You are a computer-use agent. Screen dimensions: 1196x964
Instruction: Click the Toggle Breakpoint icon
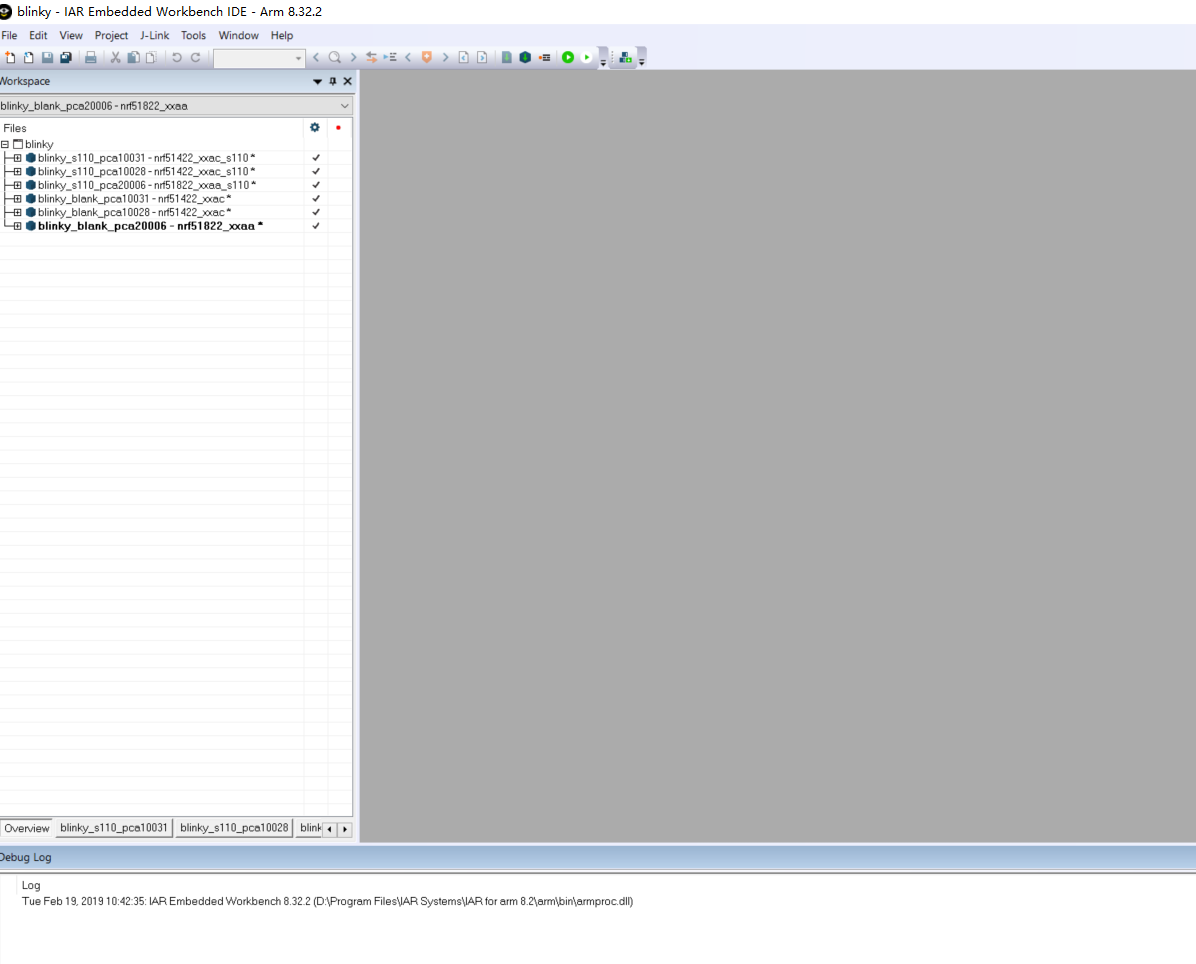click(545, 57)
